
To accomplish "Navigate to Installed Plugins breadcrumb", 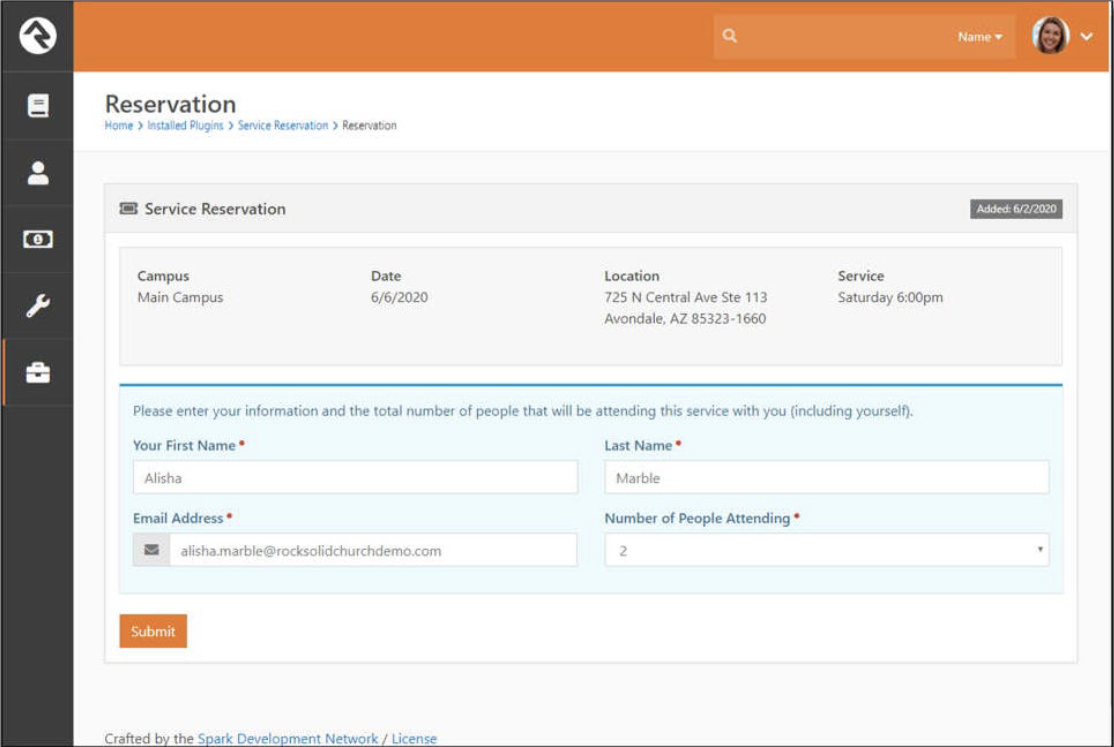I will coord(185,126).
